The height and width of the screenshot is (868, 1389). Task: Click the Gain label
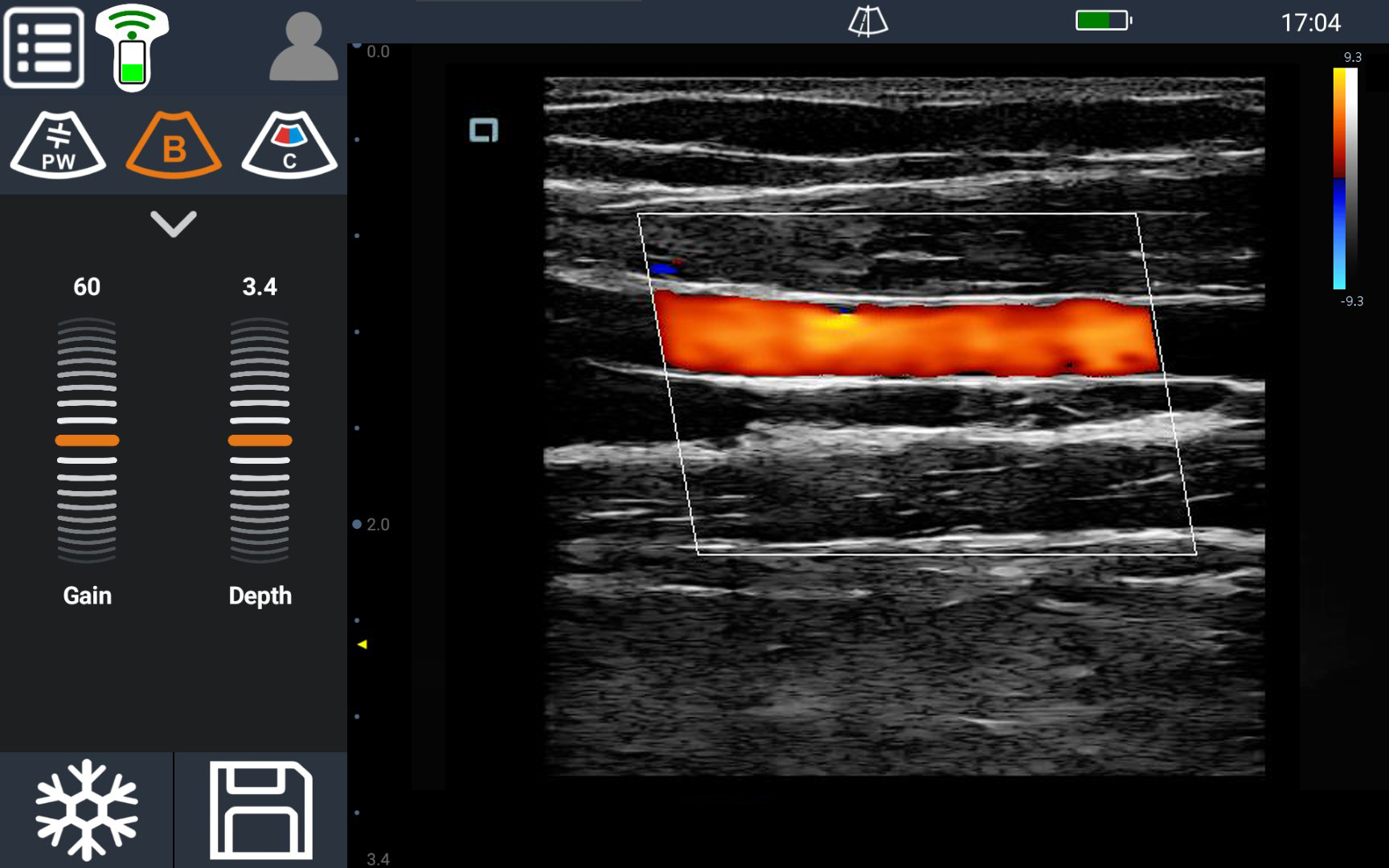(x=87, y=596)
